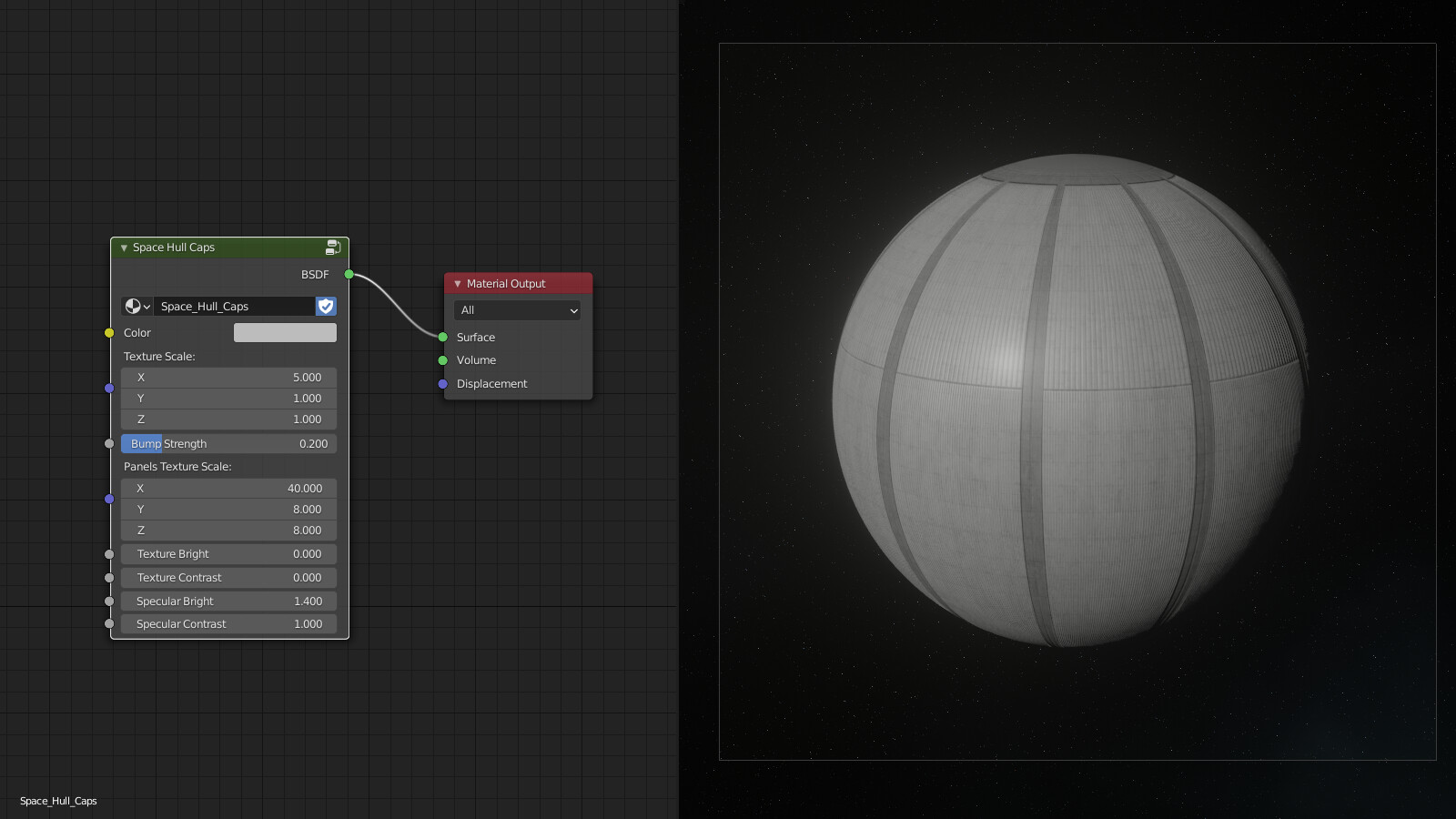
Task: Collapse the Space Hull Caps node
Action: click(x=123, y=247)
